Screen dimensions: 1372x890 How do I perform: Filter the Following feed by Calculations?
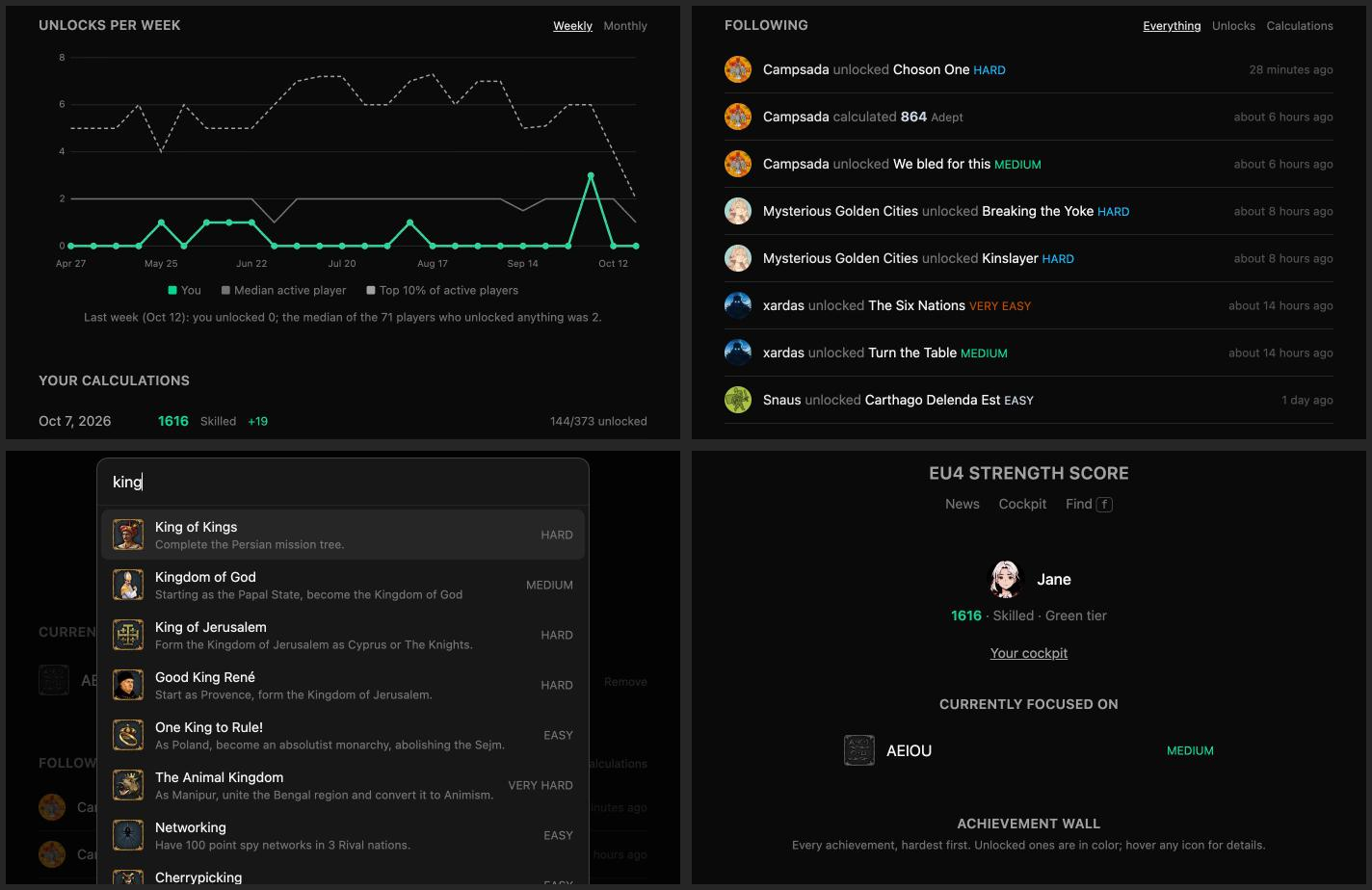click(x=1300, y=26)
